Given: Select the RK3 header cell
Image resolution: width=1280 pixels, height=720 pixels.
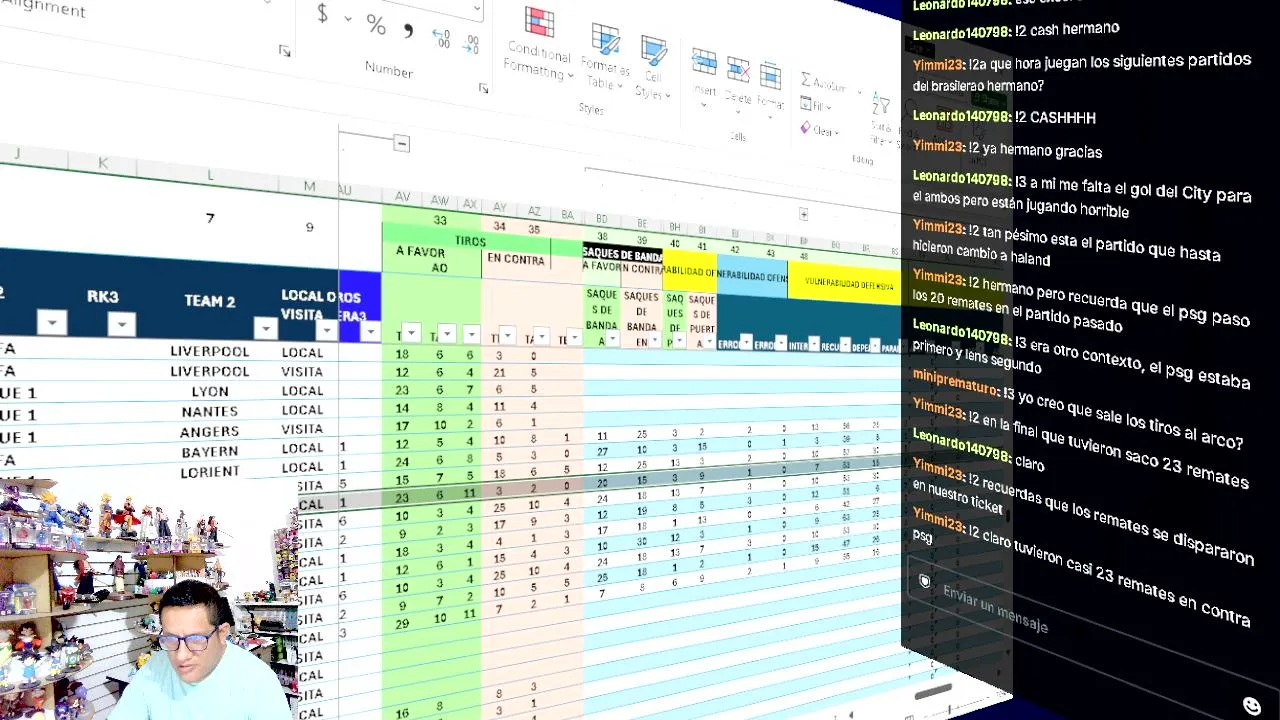Looking at the screenshot, I should [x=102, y=296].
